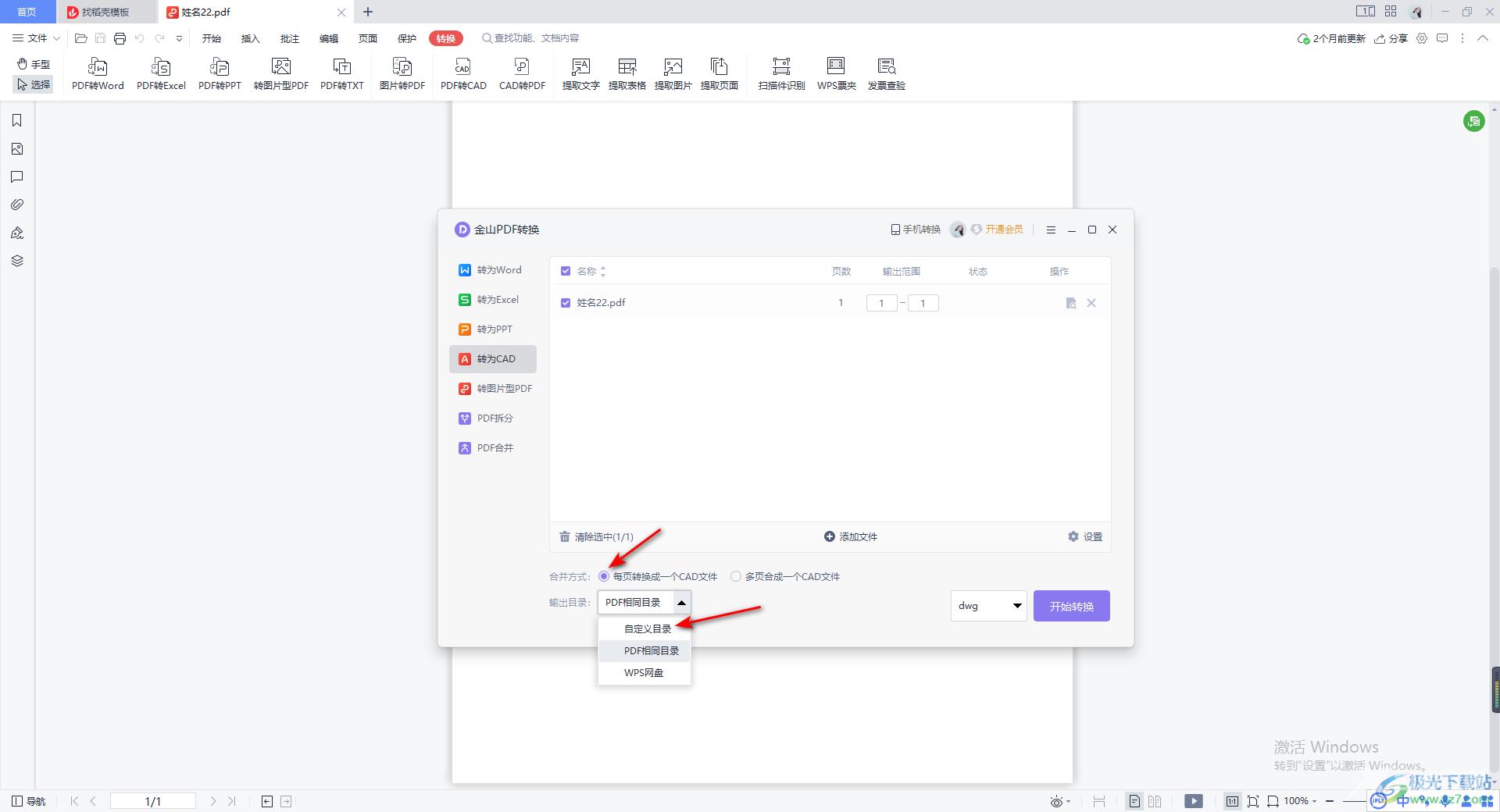This screenshot has width=1500, height=812.
Task: Switch to the 插入 ribbon tab
Action: [x=250, y=38]
